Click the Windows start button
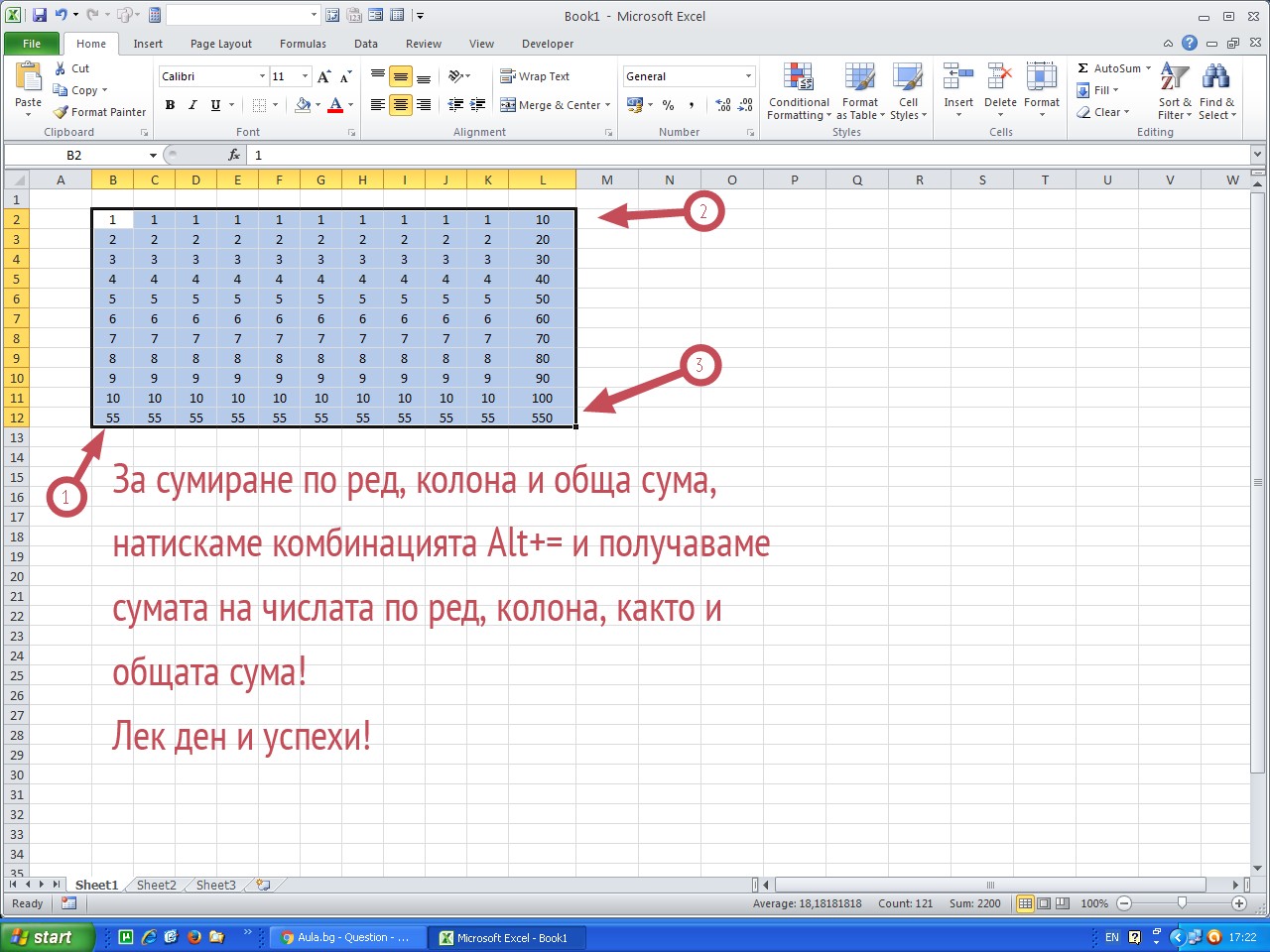This screenshot has width=1270, height=952. (x=46, y=937)
